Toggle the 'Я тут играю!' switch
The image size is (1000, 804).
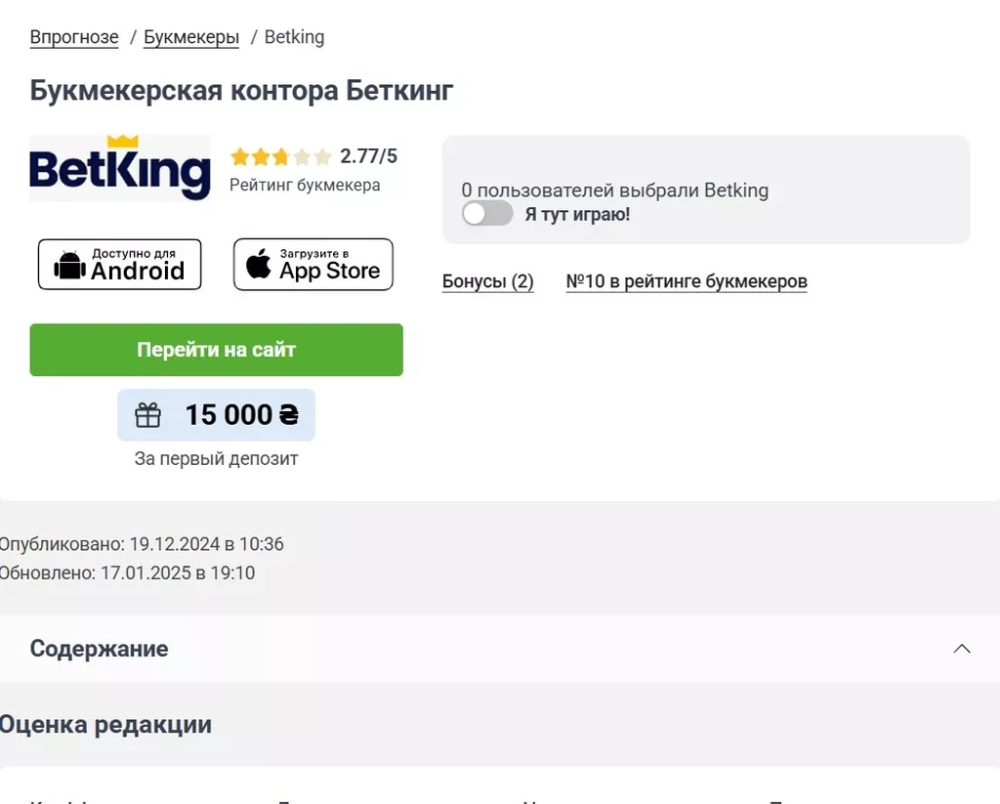pyautogui.click(x=487, y=214)
